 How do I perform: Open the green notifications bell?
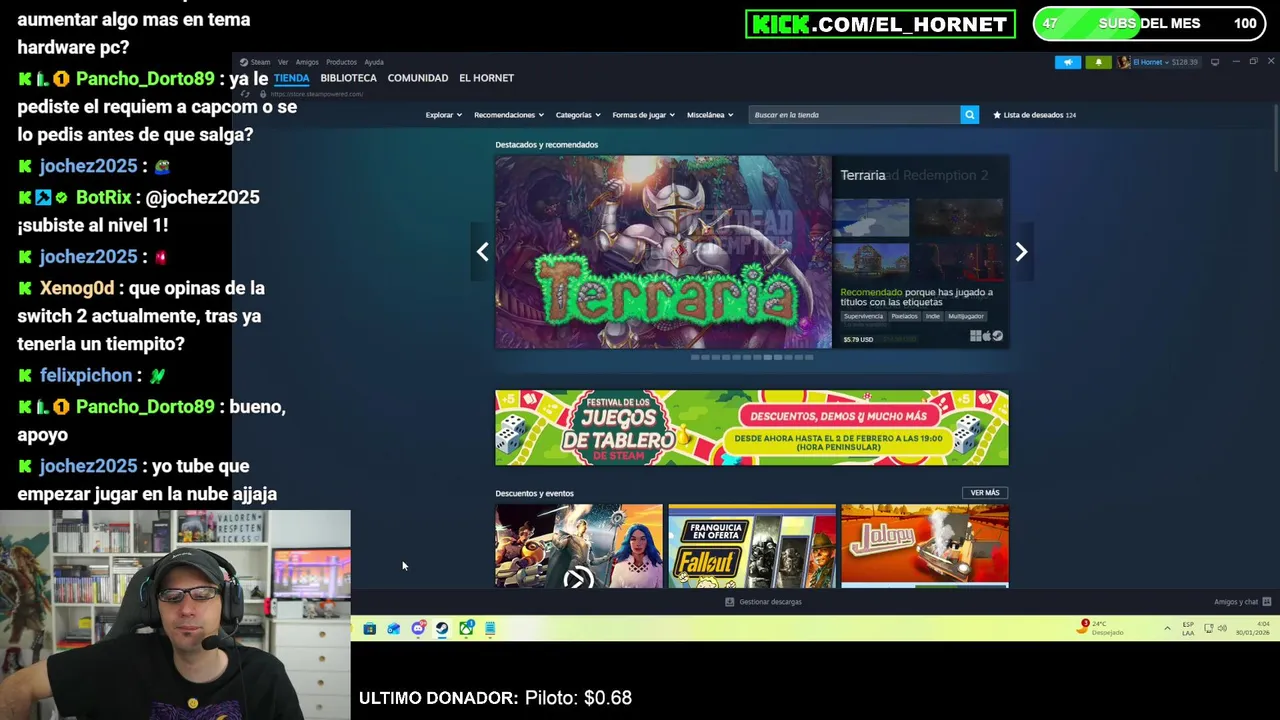(1098, 62)
